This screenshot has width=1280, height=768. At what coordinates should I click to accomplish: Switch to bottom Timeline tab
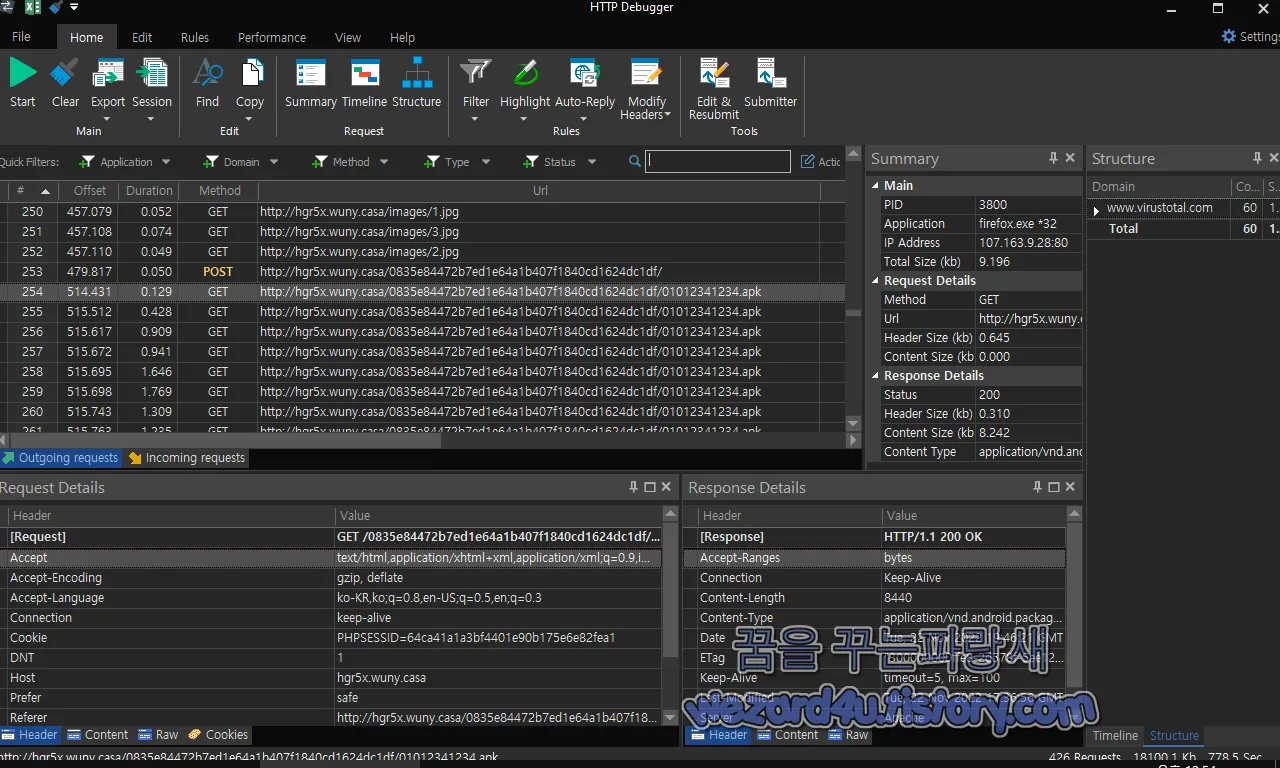[x=1115, y=736]
